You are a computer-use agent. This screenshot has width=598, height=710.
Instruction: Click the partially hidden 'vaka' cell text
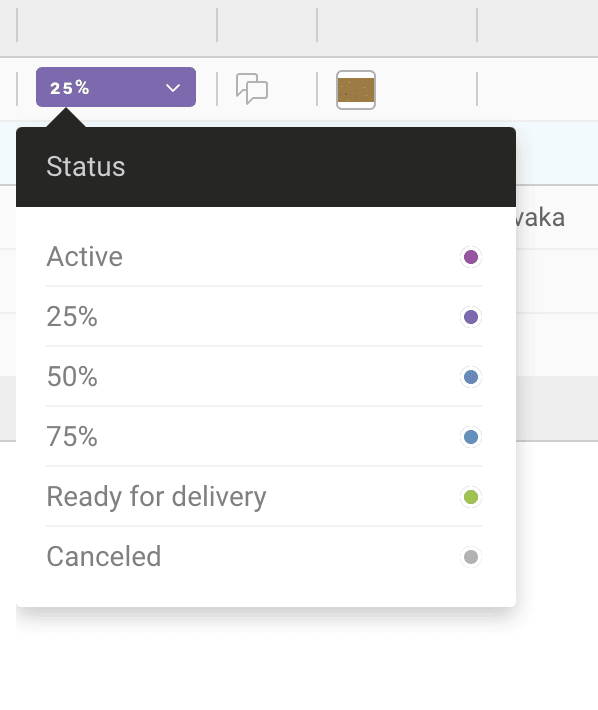(x=540, y=218)
